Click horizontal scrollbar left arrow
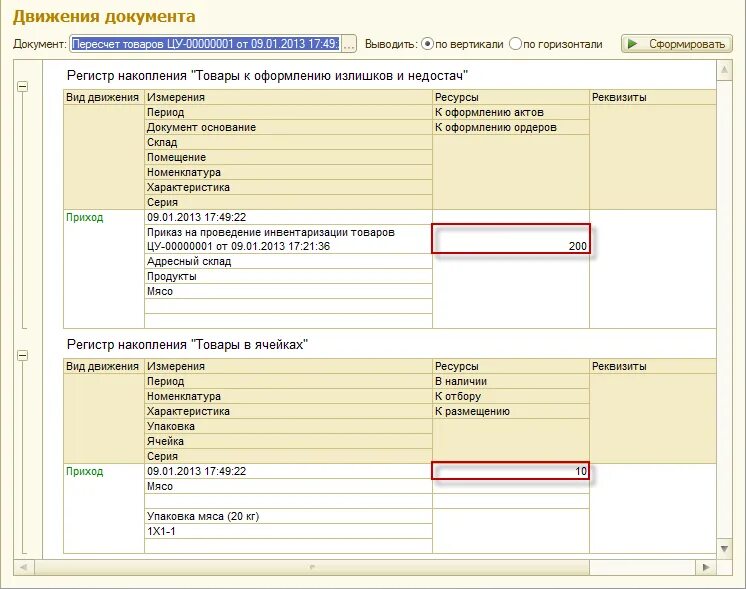746x589 pixels. (x=24, y=567)
